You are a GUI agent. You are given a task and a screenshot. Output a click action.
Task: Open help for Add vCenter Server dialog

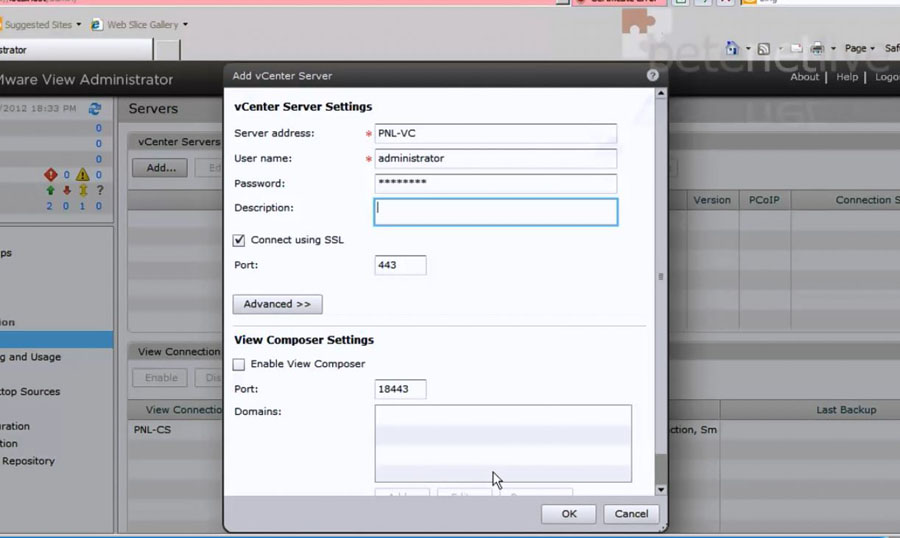pos(653,75)
